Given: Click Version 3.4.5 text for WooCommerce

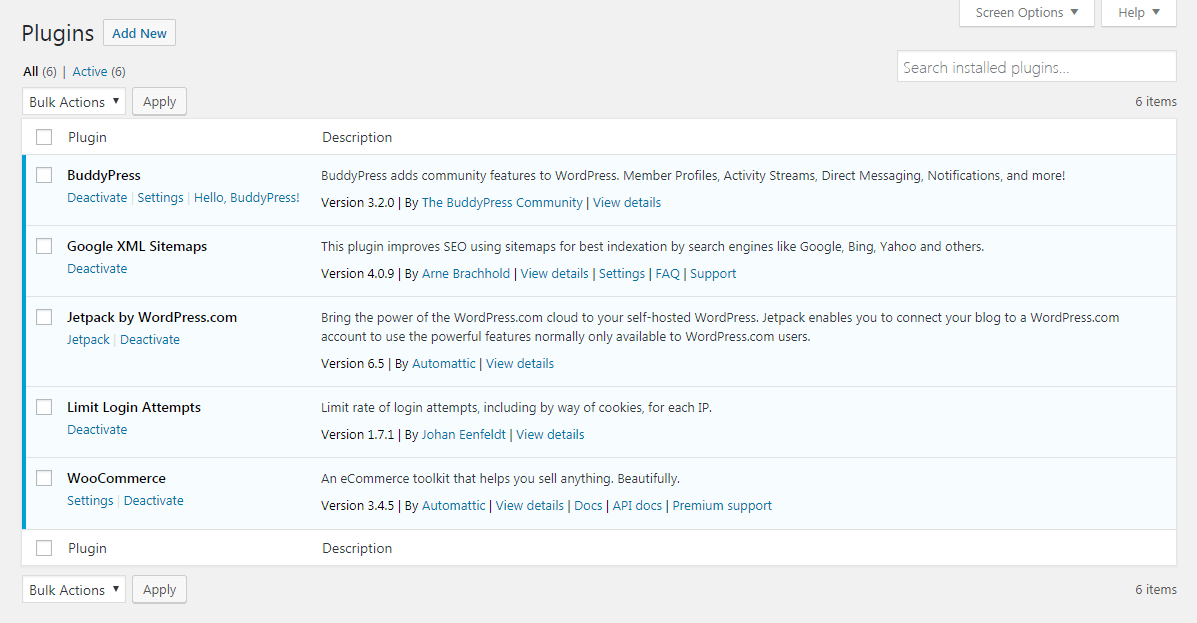Looking at the screenshot, I should click(357, 505).
